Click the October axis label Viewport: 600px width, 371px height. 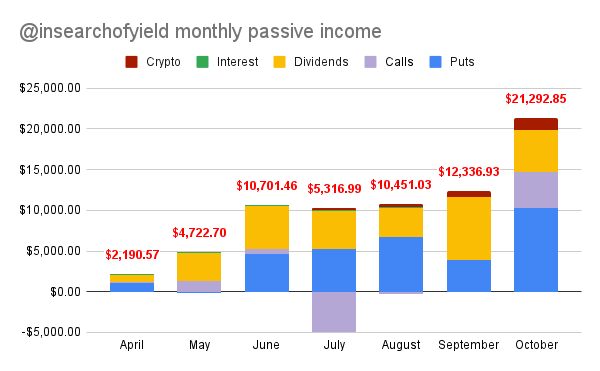coord(536,345)
